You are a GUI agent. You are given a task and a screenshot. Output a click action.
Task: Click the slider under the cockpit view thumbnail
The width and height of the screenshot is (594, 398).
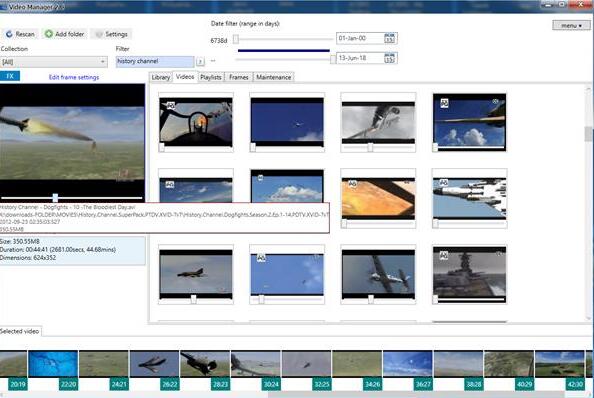196,148
